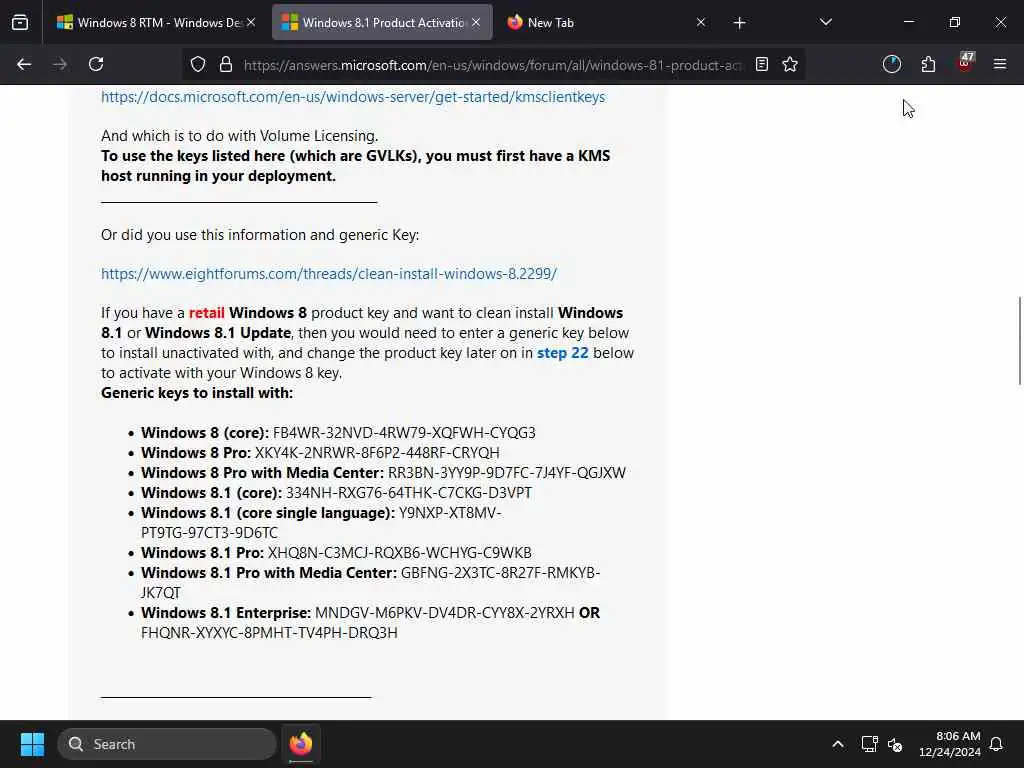Open Firefox application hamburger menu
Viewport: 1024px width, 768px height.
(1000, 64)
